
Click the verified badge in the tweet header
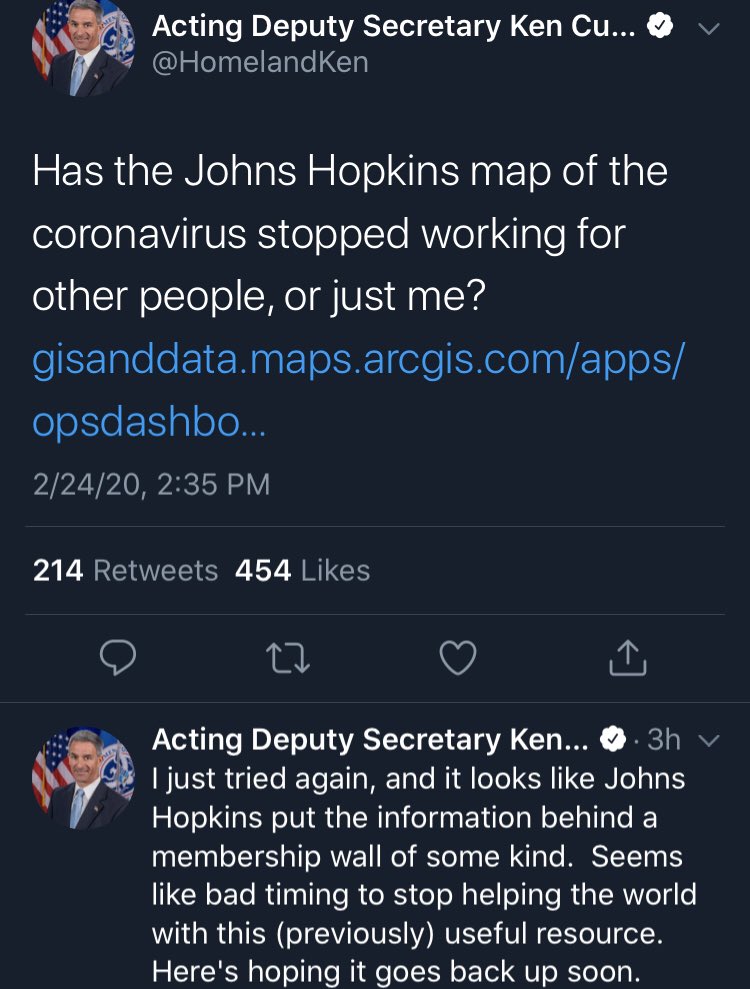click(x=659, y=27)
